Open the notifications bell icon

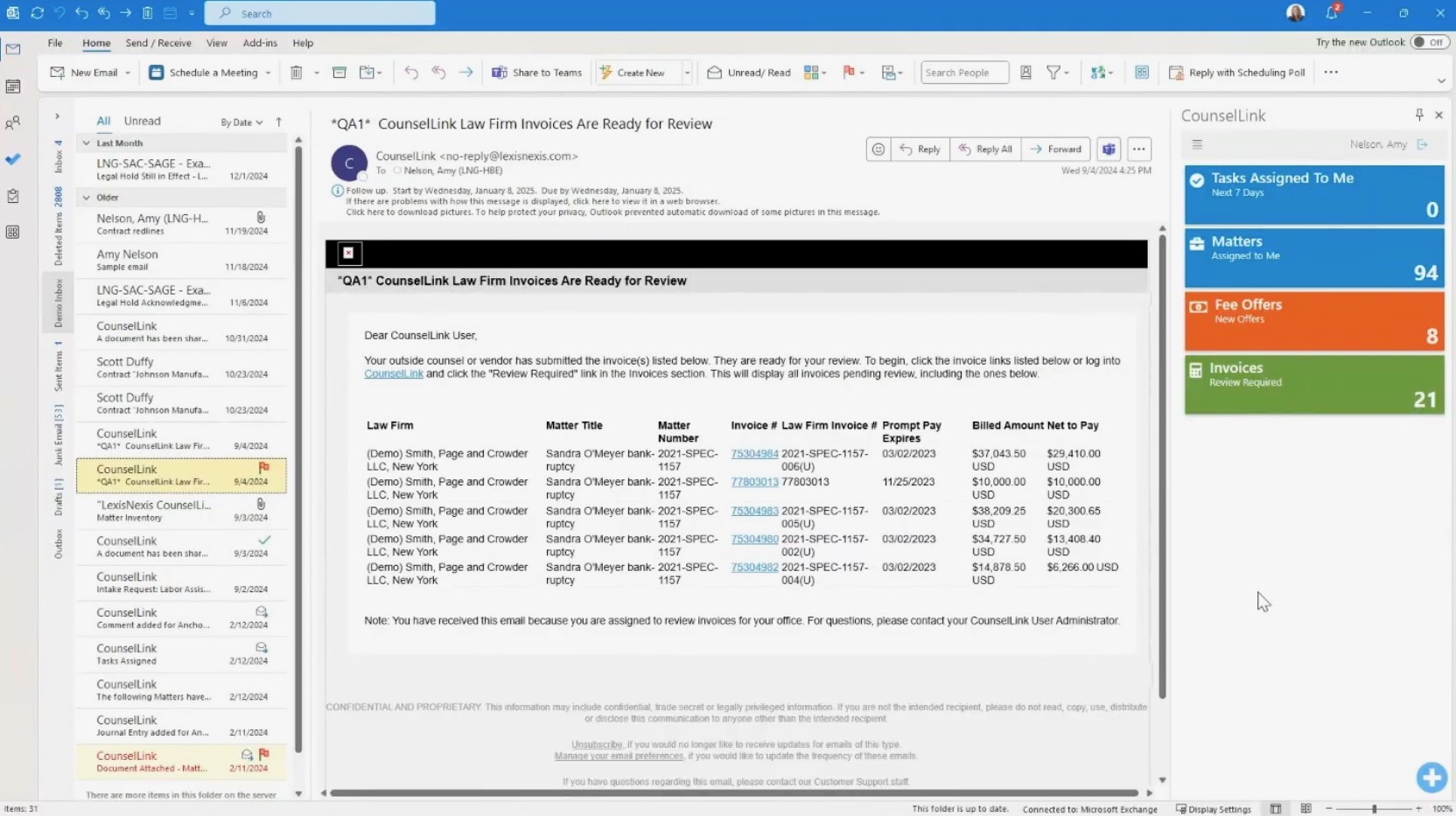[1332, 13]
